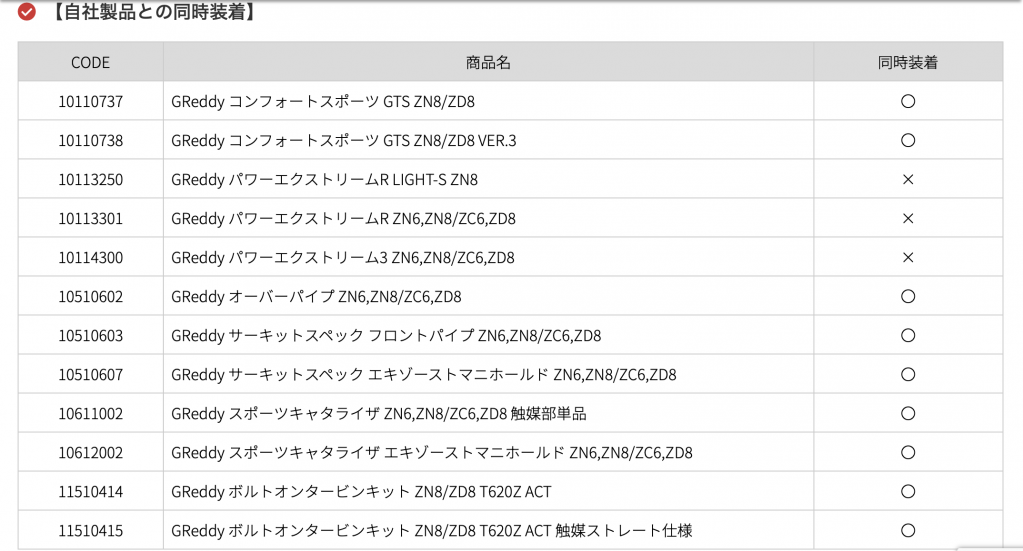The image size is (1023, 551).
Task: Select product code 10110738
Action: [x=90, y=141]
